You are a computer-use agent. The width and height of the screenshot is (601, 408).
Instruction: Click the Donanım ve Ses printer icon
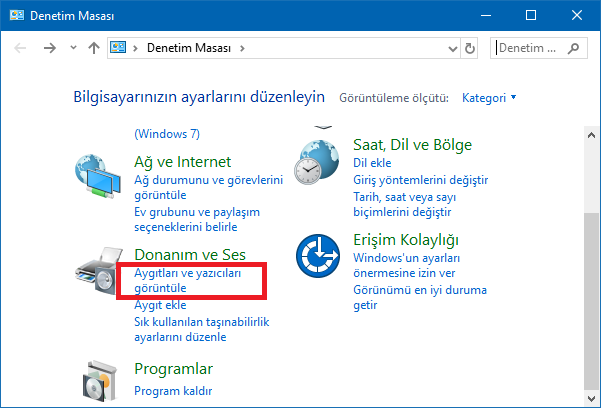point(99,271)
